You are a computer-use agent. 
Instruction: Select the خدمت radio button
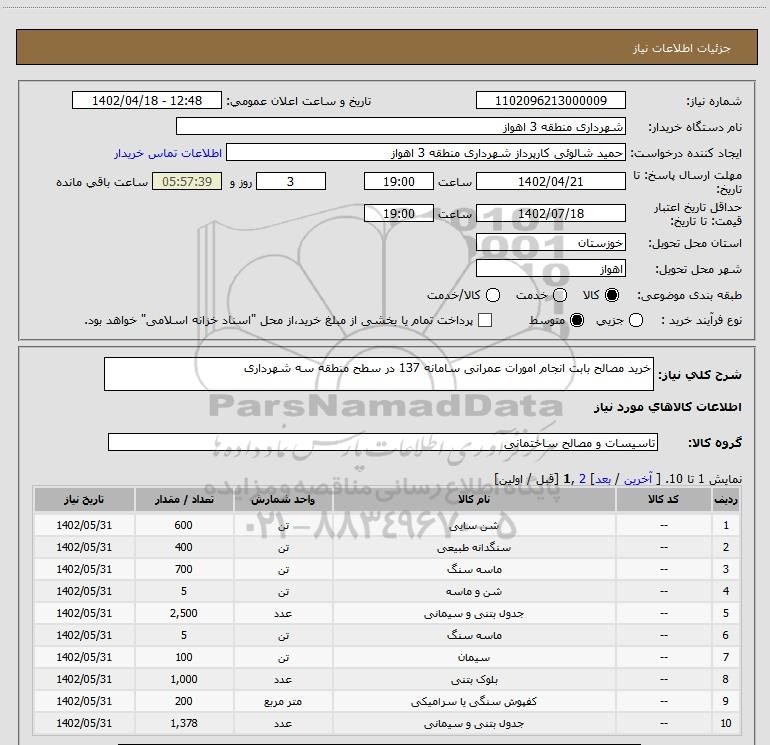560,295
